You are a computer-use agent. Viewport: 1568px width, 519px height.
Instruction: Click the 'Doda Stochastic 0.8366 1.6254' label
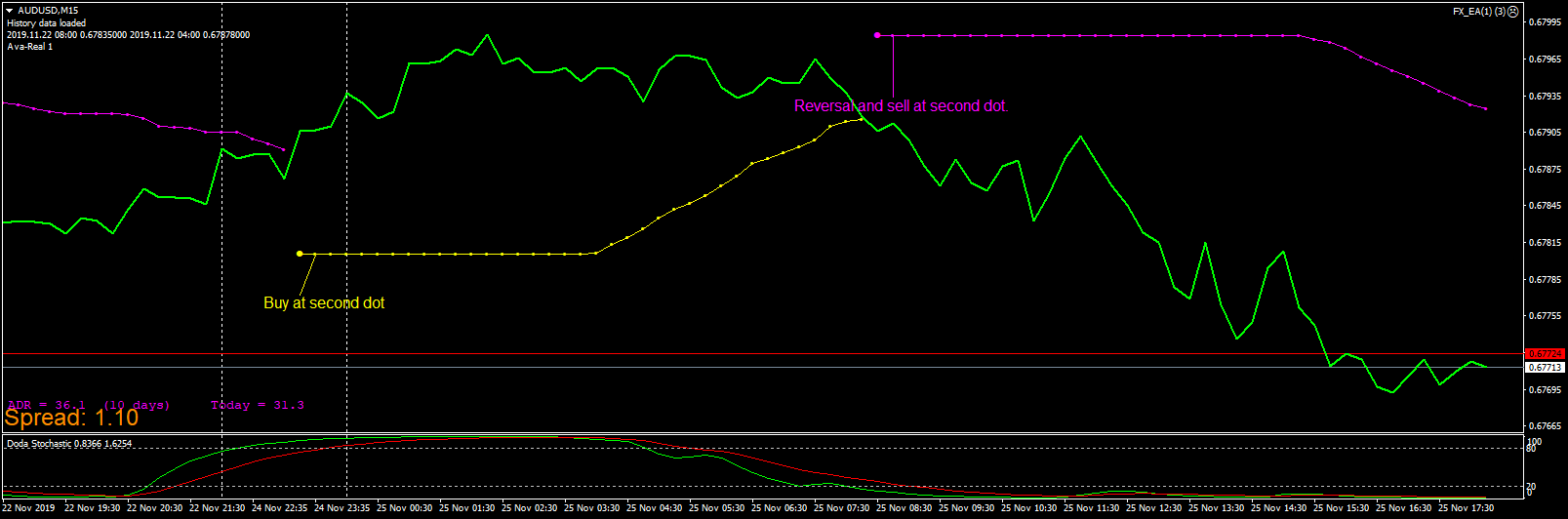pos(69,444)
